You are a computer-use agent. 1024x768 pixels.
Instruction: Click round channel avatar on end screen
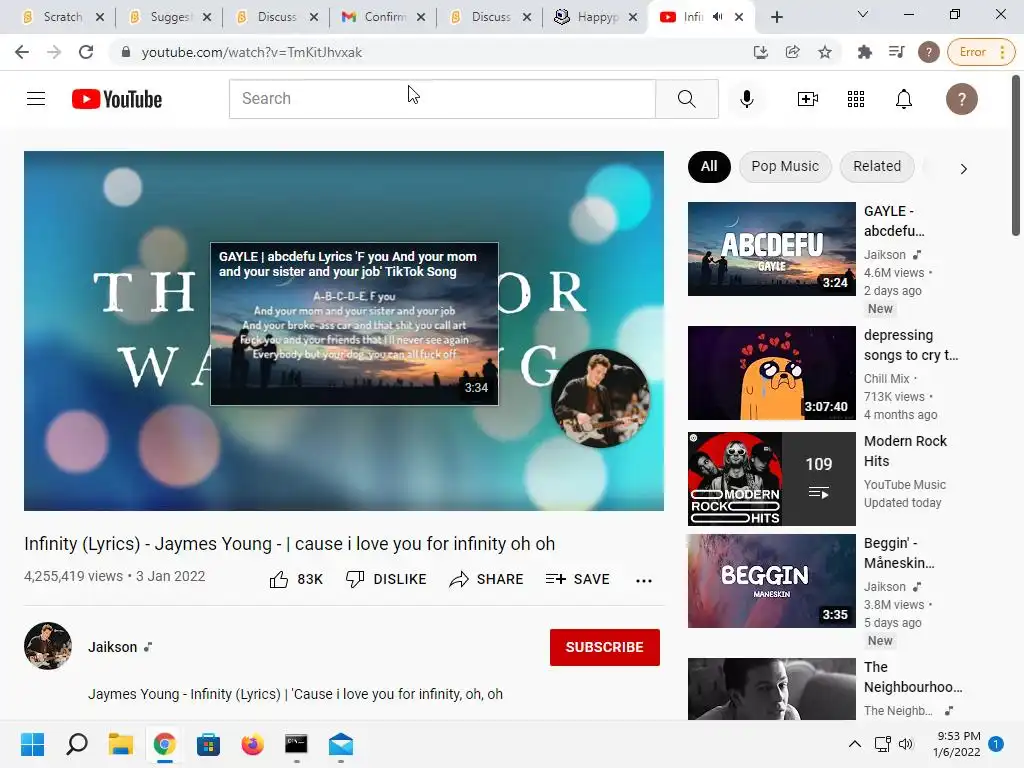click(600, 398)
